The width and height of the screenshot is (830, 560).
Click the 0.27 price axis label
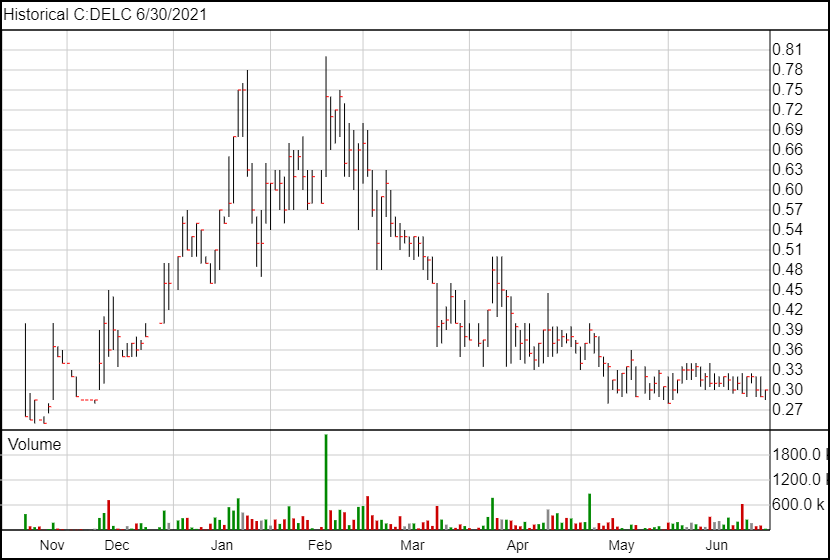coord(788,410)
